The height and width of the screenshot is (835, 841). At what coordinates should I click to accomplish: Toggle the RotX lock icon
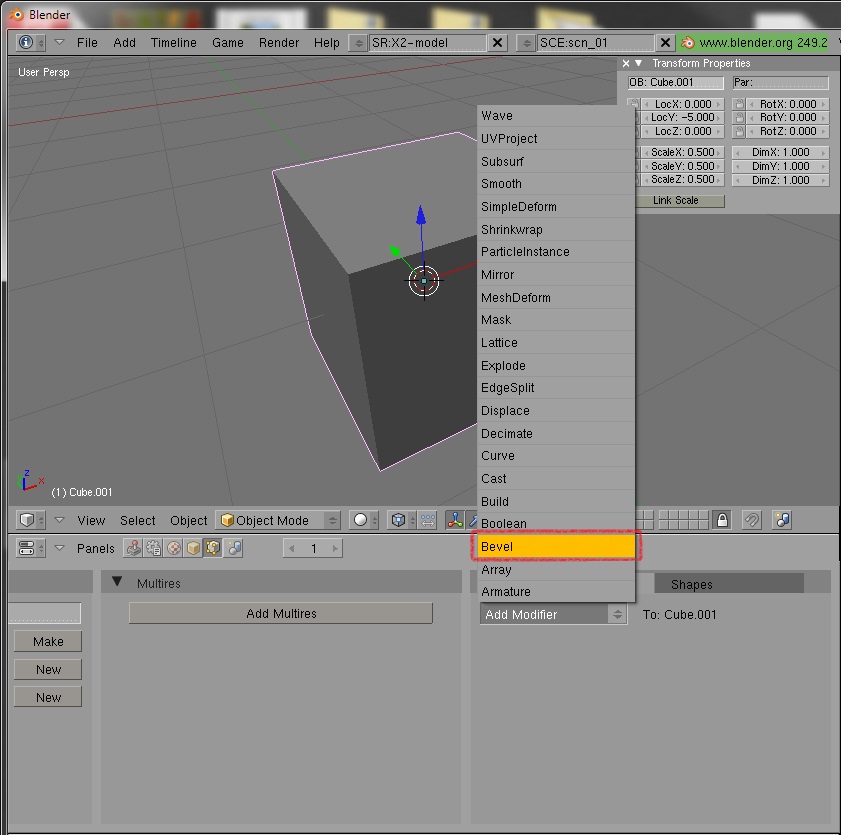[x=739, y=104]
